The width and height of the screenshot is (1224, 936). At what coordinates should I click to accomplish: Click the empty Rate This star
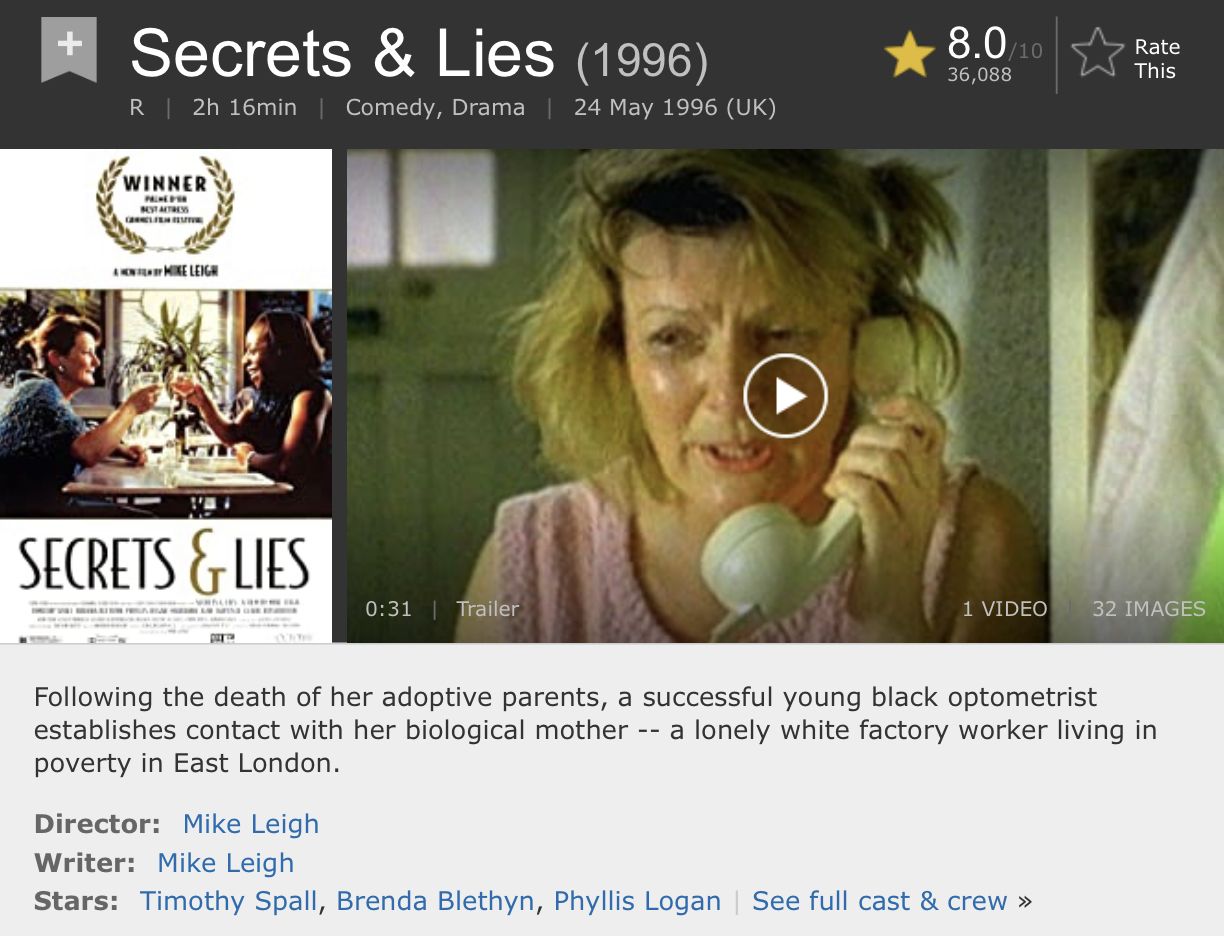click(x=1097, y=53)
